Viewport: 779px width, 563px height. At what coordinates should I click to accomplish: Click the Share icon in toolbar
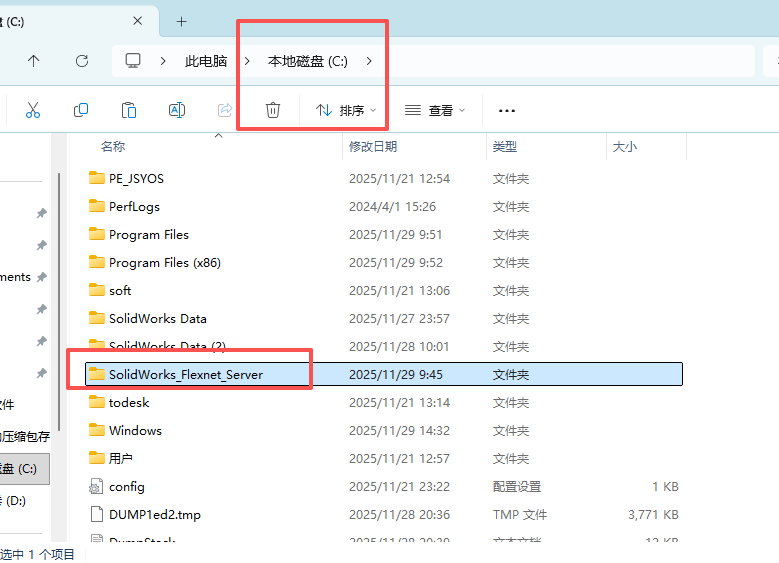[225, 110]
